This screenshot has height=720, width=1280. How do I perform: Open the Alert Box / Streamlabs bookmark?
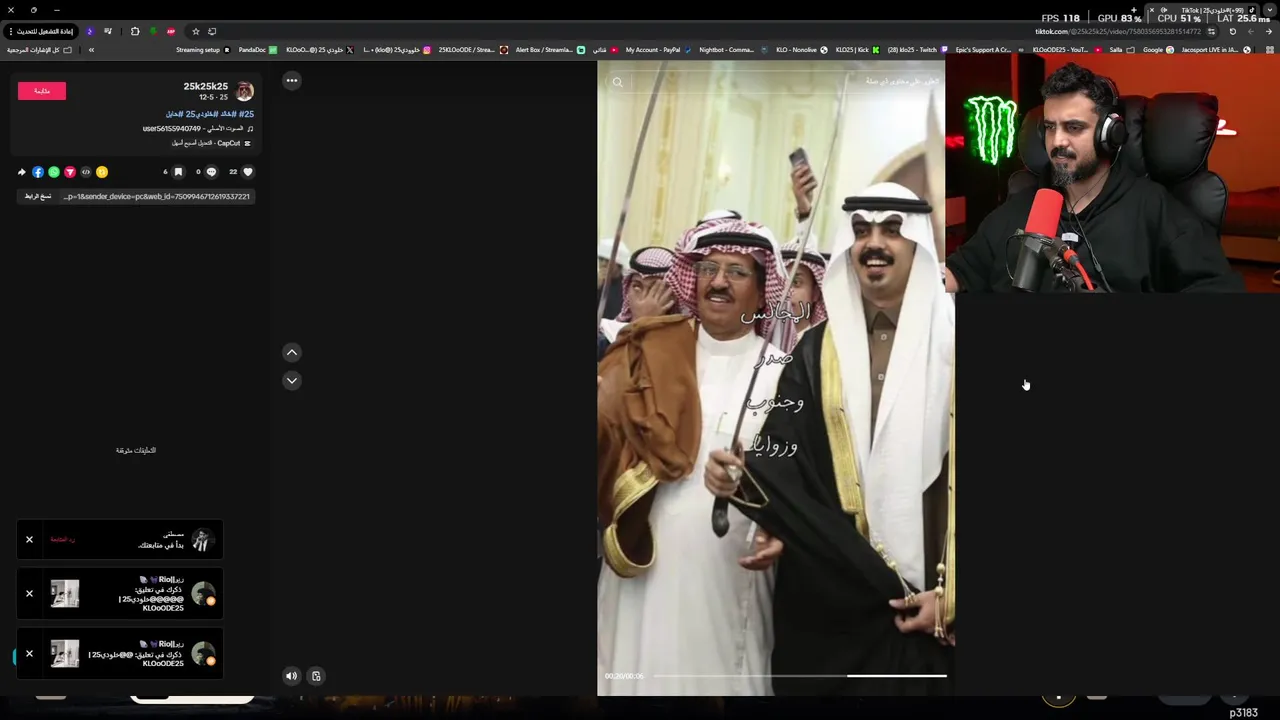point(550,50)
